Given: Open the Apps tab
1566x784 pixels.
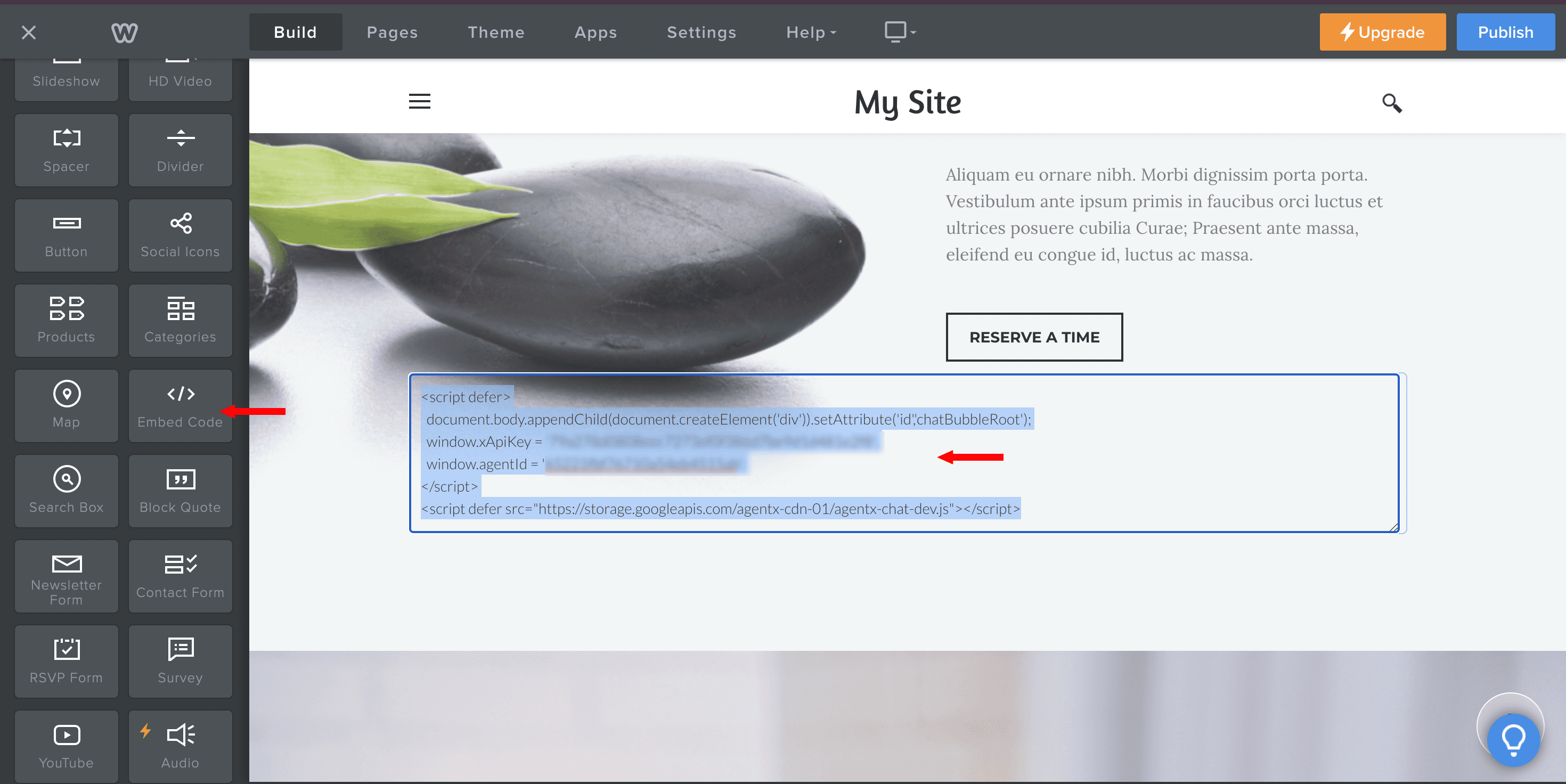Looking at the screenshot, I should point(596,32).
